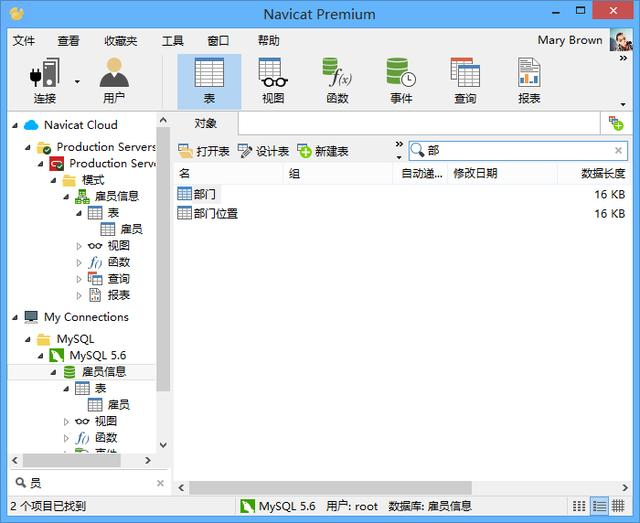Screen dimensions: 640x523
Task: Open the 查看 menu
Action: point(68,41)
